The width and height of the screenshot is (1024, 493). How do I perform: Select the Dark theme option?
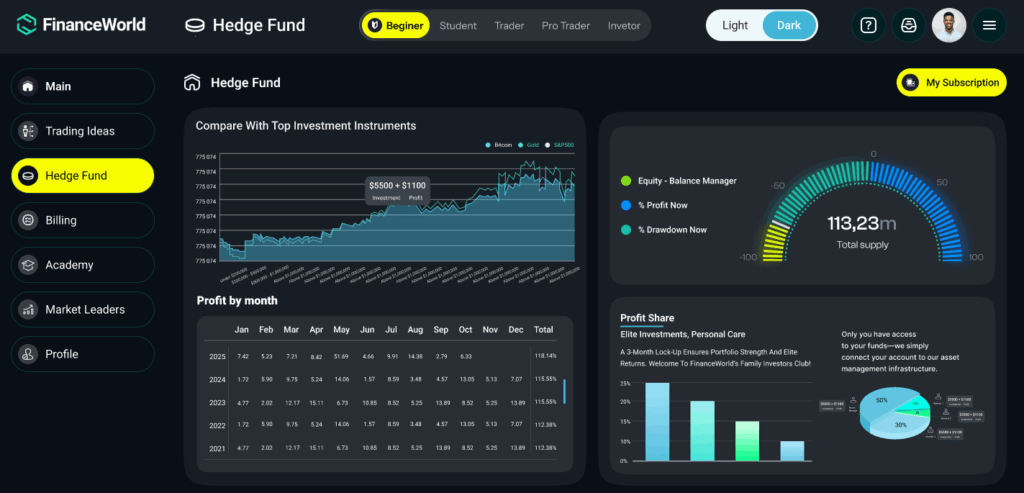(789, 26)
